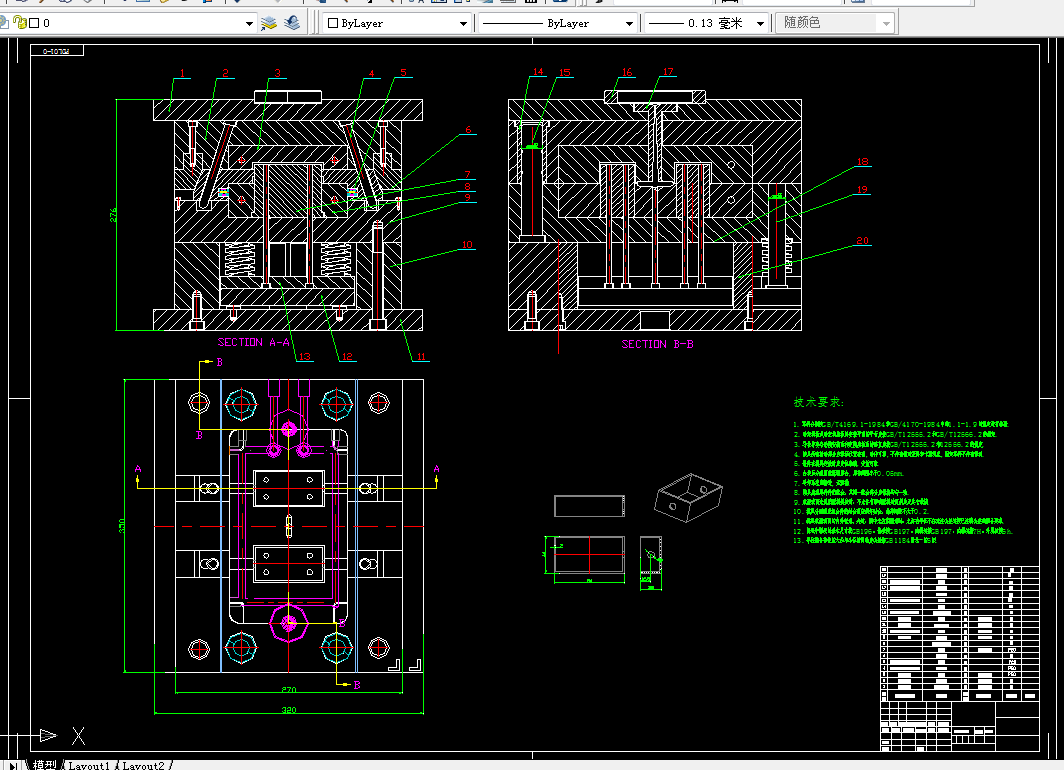This screenshot has height=770, width=1064.
Task: Click part callout number 20
Action: pyautogui.click(x=862, y=240)
